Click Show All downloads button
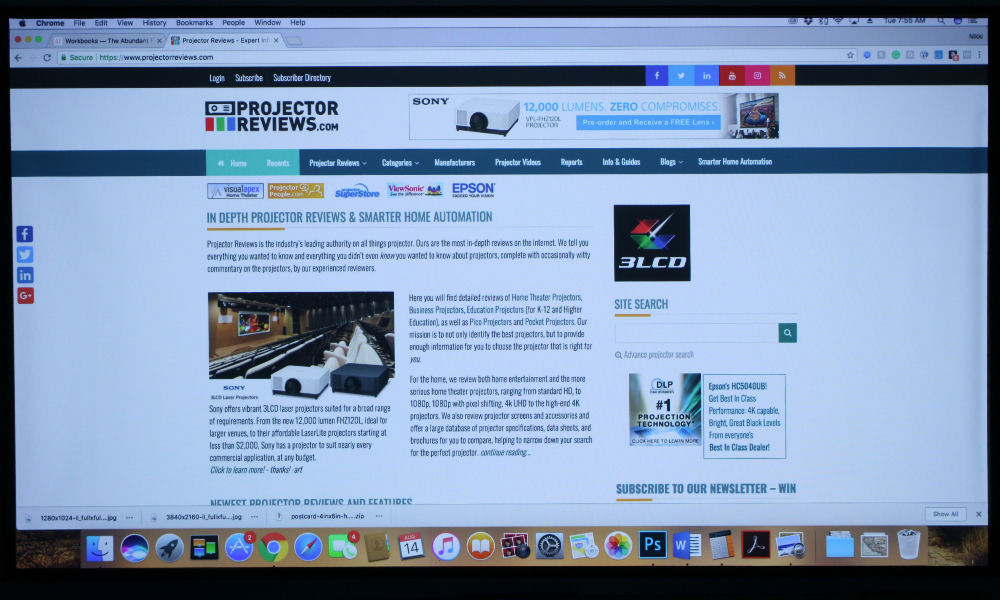 click(945, 514)
